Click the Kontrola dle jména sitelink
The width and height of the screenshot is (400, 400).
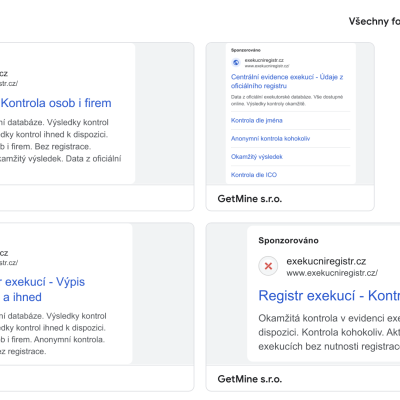257,120
